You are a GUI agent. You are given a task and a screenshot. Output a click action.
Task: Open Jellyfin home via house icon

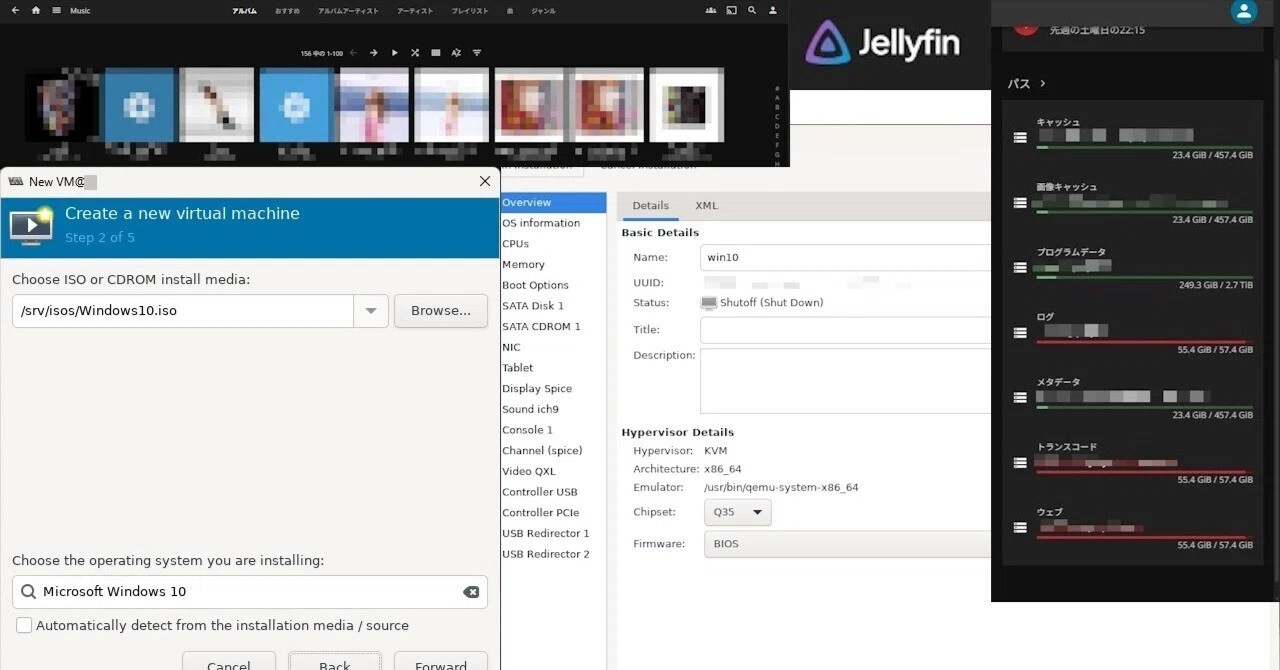point(36,10)
